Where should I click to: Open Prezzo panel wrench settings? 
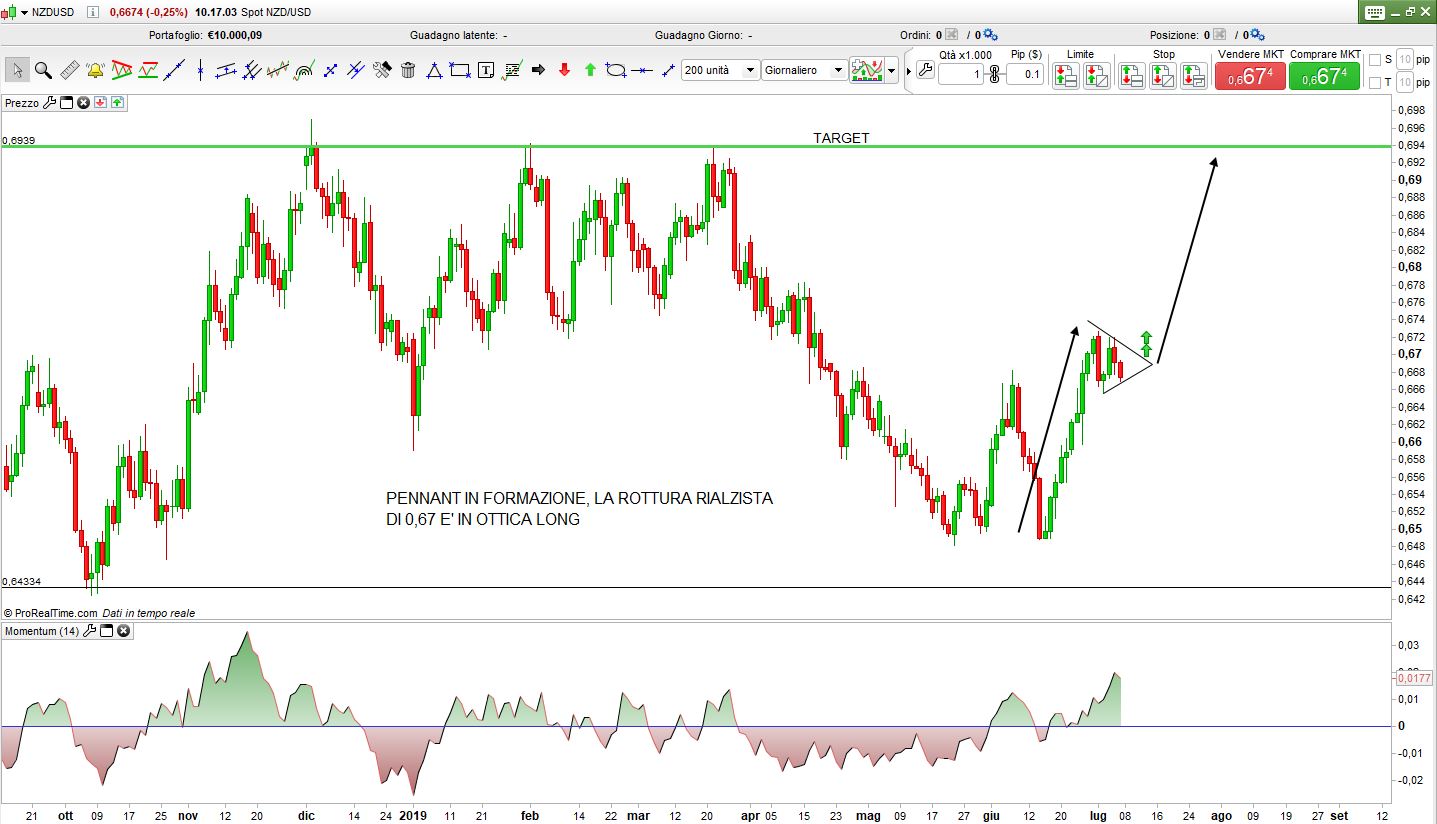pos(50,102)
